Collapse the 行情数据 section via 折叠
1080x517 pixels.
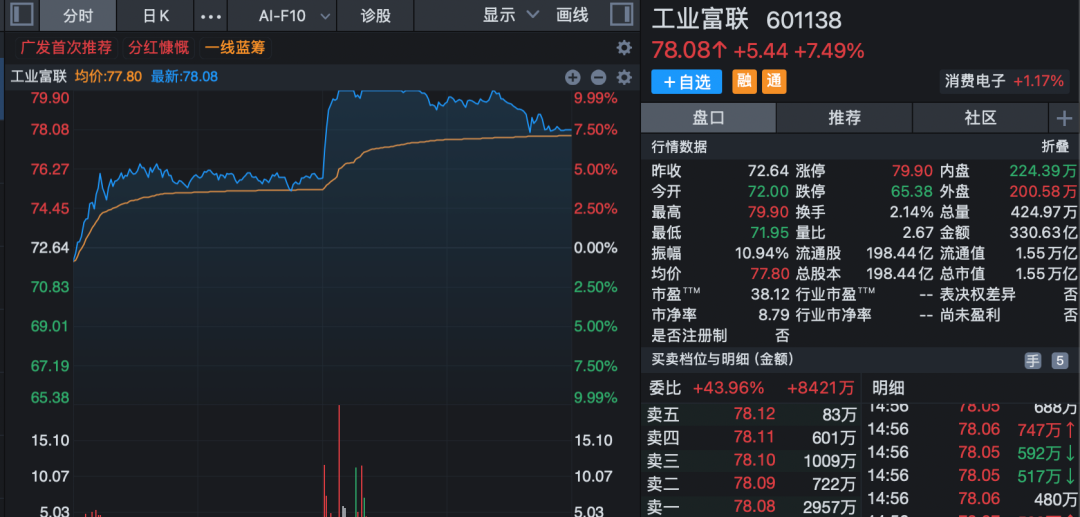pyautogui.click(x=1055, y=146)
